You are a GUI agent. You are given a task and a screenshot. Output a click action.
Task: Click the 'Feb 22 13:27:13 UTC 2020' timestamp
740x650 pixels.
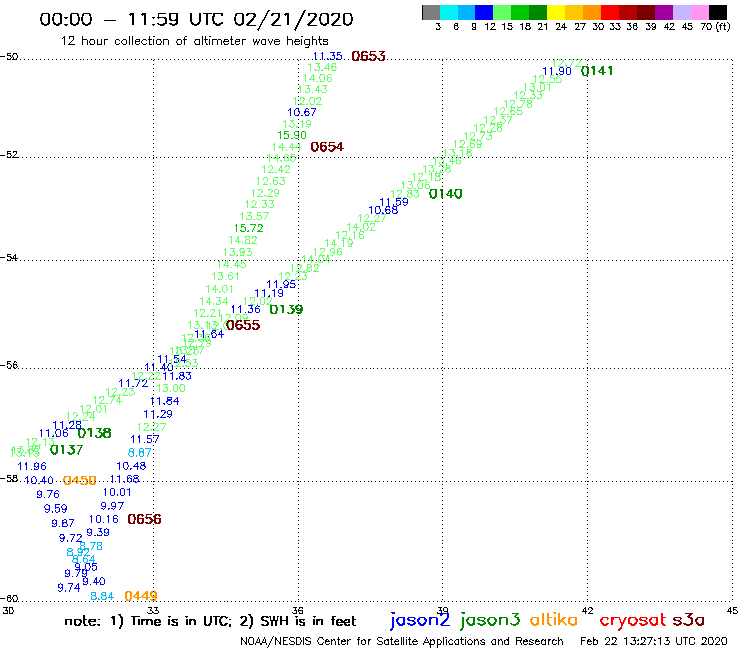[x=654, y=641]
